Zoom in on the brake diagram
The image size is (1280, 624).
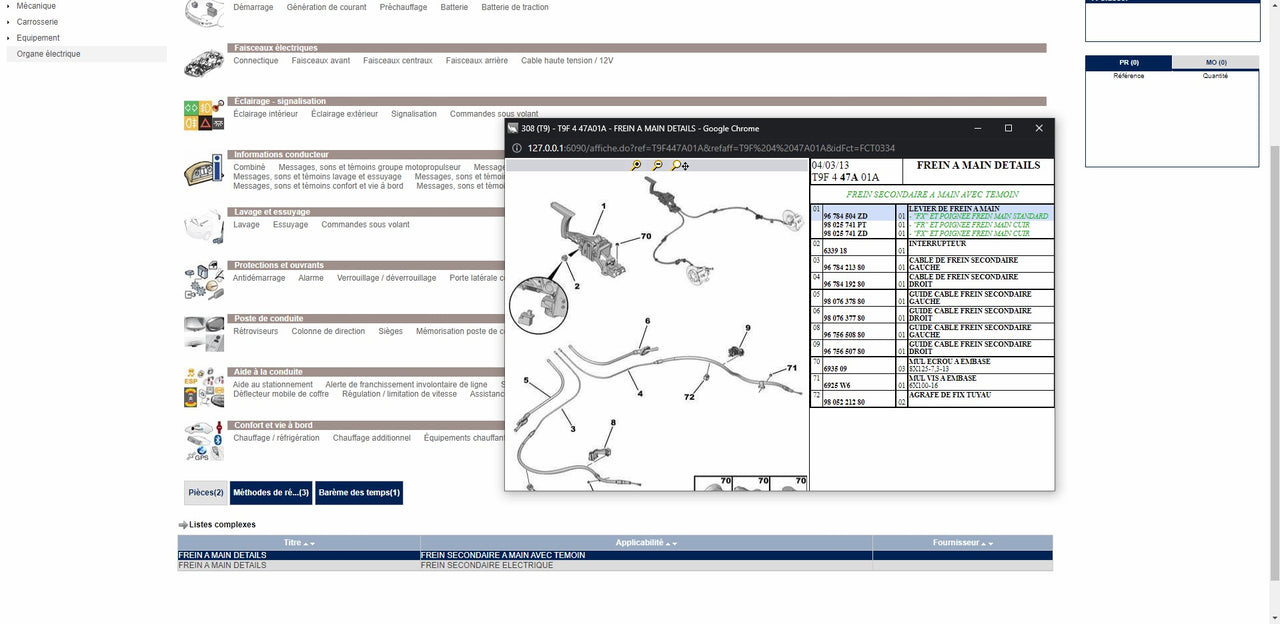[636, 166]
